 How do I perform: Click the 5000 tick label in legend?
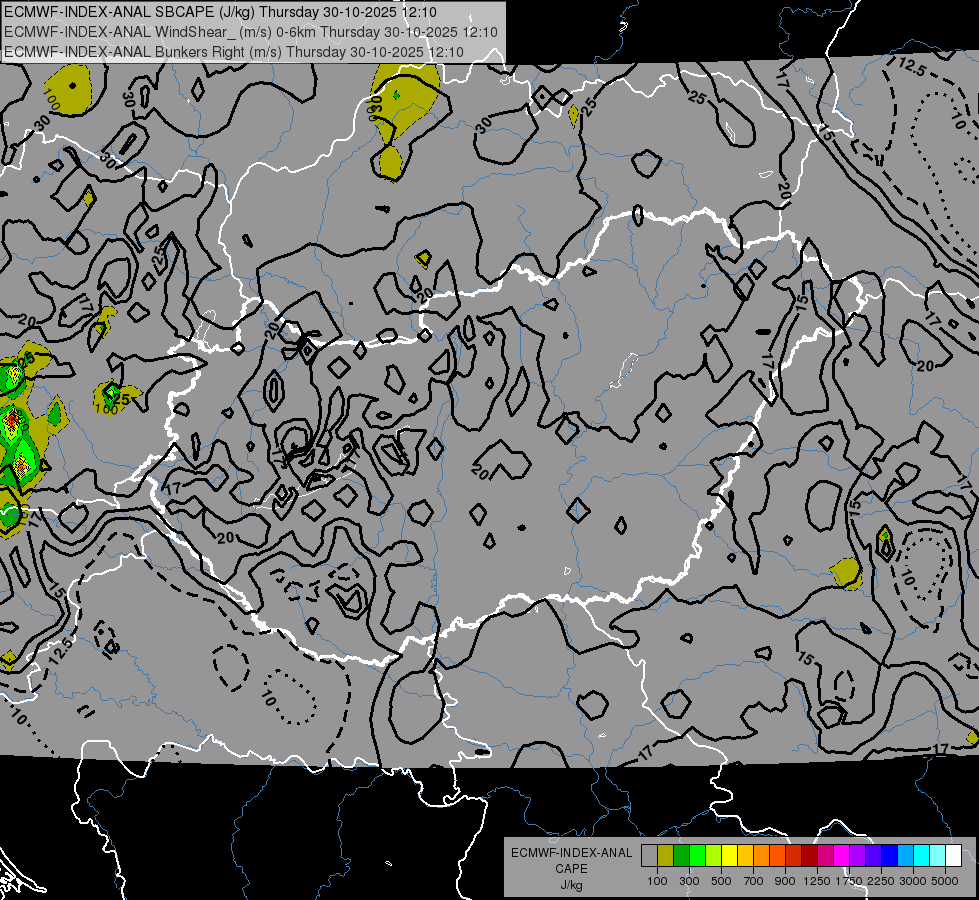pos(945,881)
